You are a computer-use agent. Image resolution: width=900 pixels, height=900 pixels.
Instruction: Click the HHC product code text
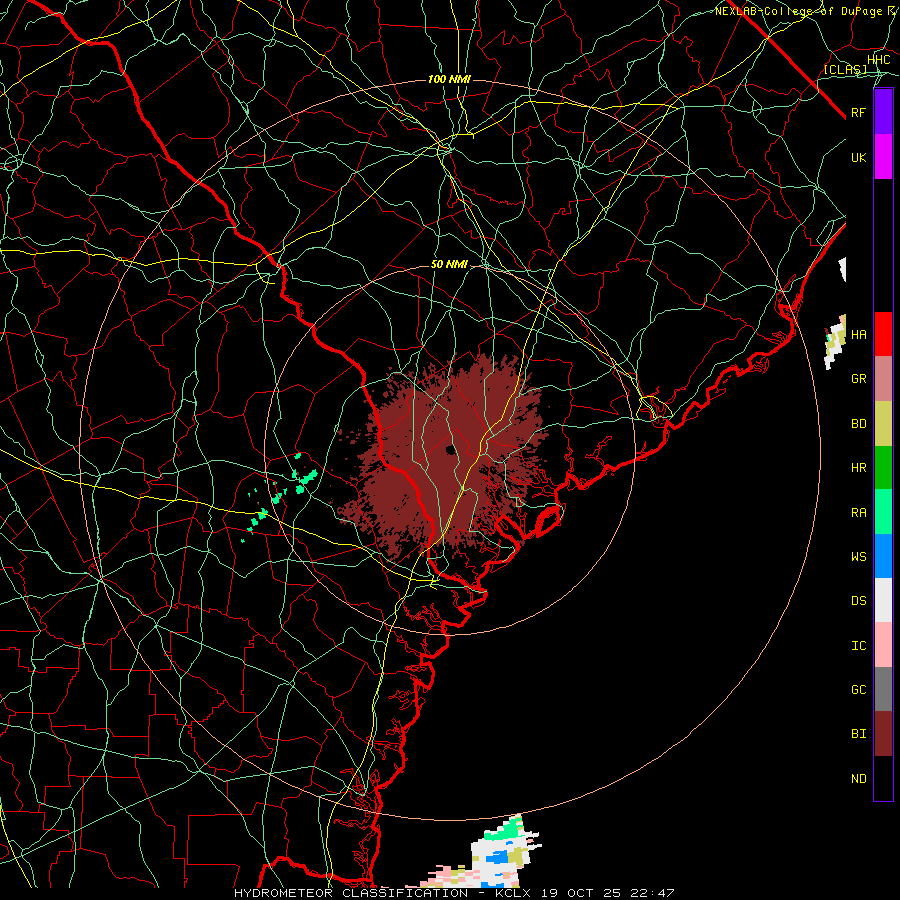tap(878, 60)
